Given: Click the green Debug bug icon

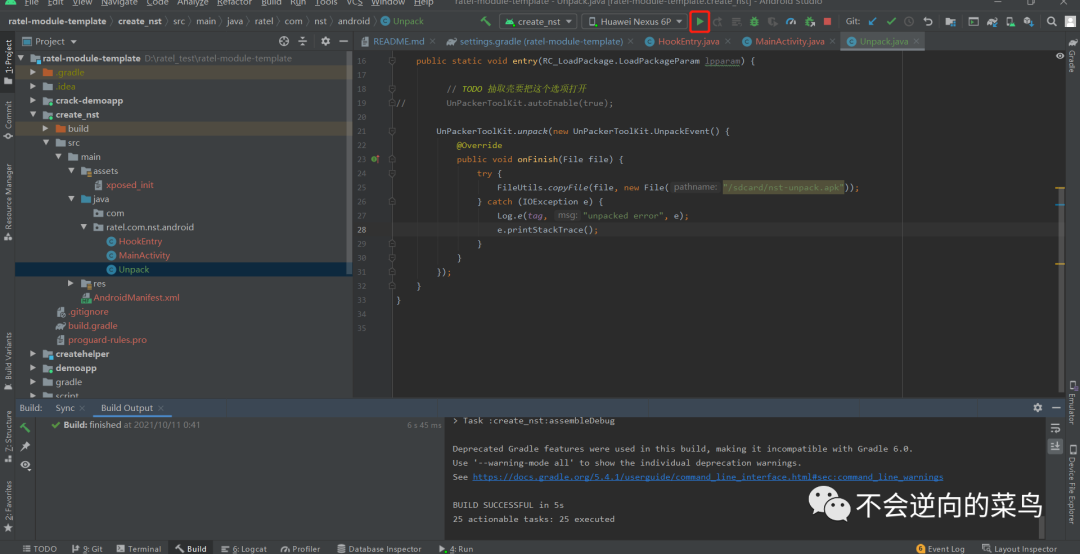Looking at the screenshot, I should [x=754, y=22].
